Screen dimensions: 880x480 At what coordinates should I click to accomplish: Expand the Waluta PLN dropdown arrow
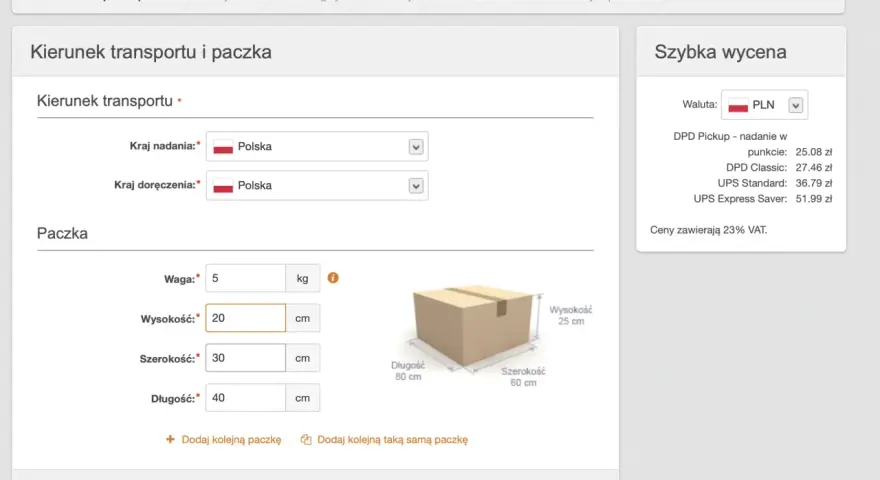click(x=795, y=105)
